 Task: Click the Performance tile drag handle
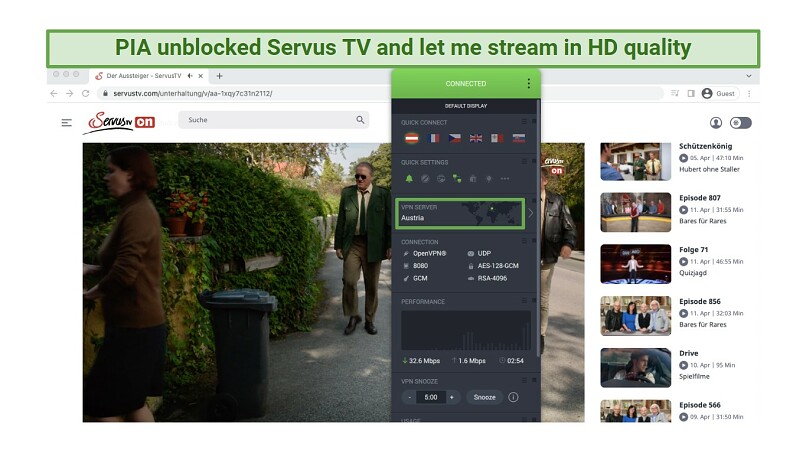[x=524, y=300]
